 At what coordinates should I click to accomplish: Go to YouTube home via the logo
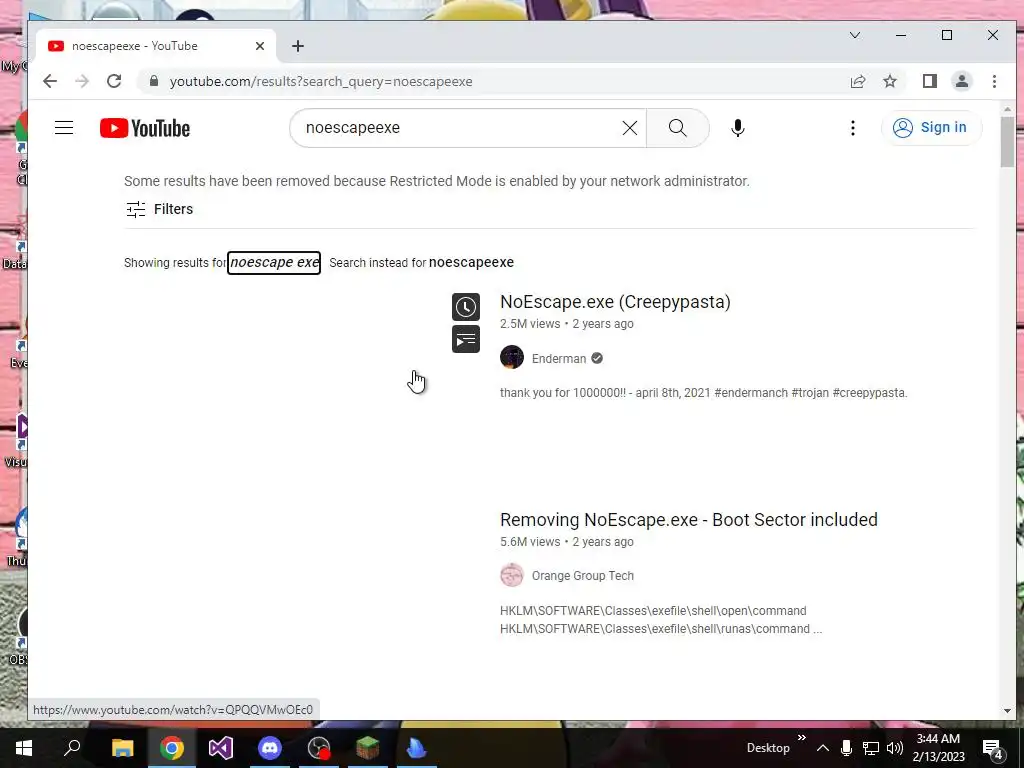tap(145, 128)
